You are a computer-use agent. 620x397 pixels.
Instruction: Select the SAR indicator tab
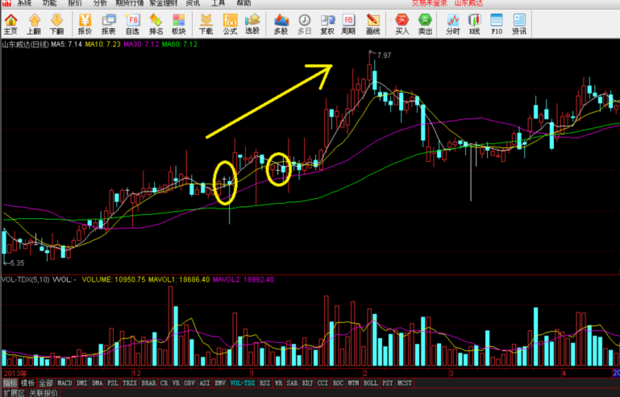coord(293,383)
